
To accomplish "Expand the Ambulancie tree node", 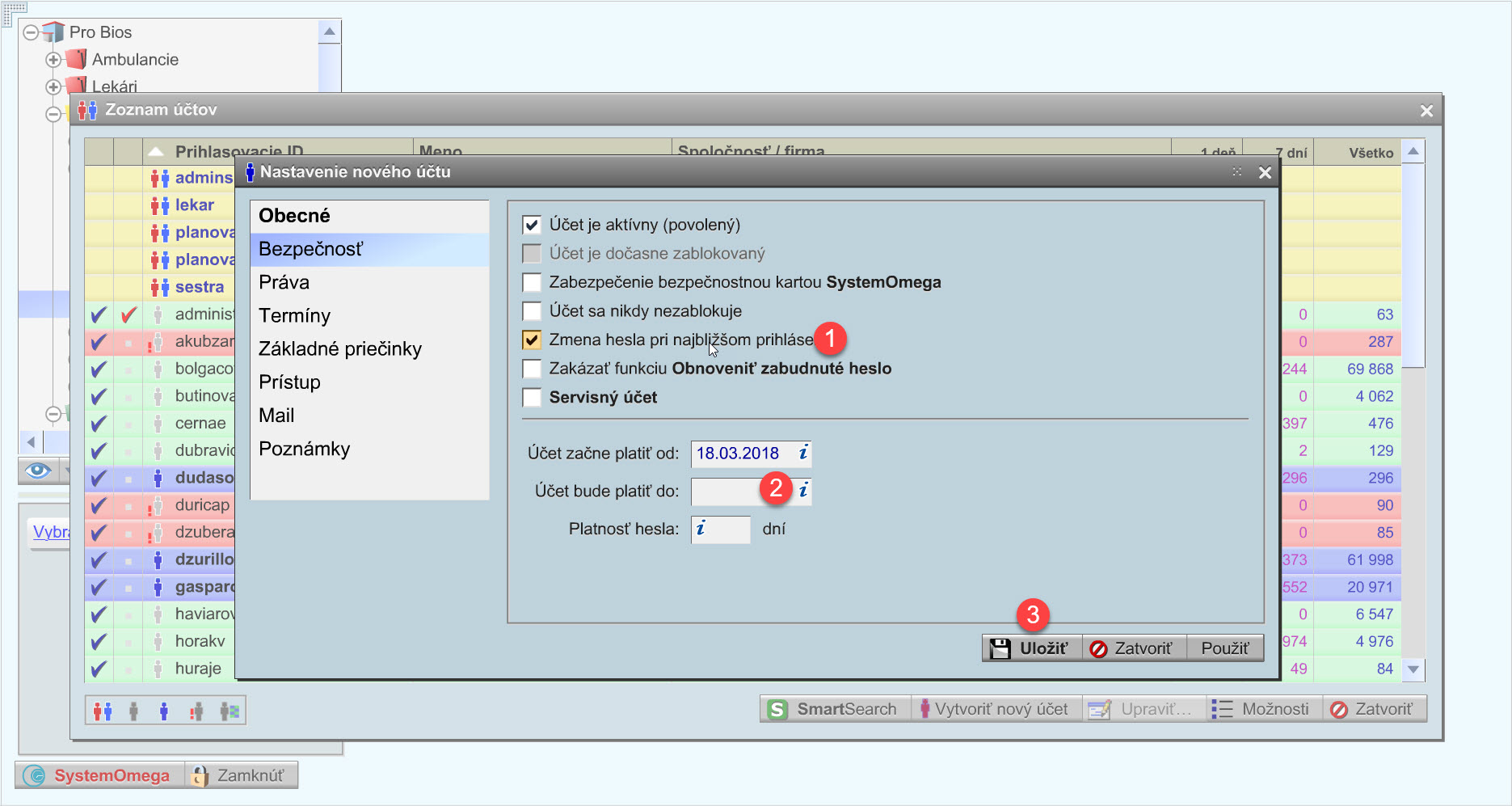I will 53,60.
